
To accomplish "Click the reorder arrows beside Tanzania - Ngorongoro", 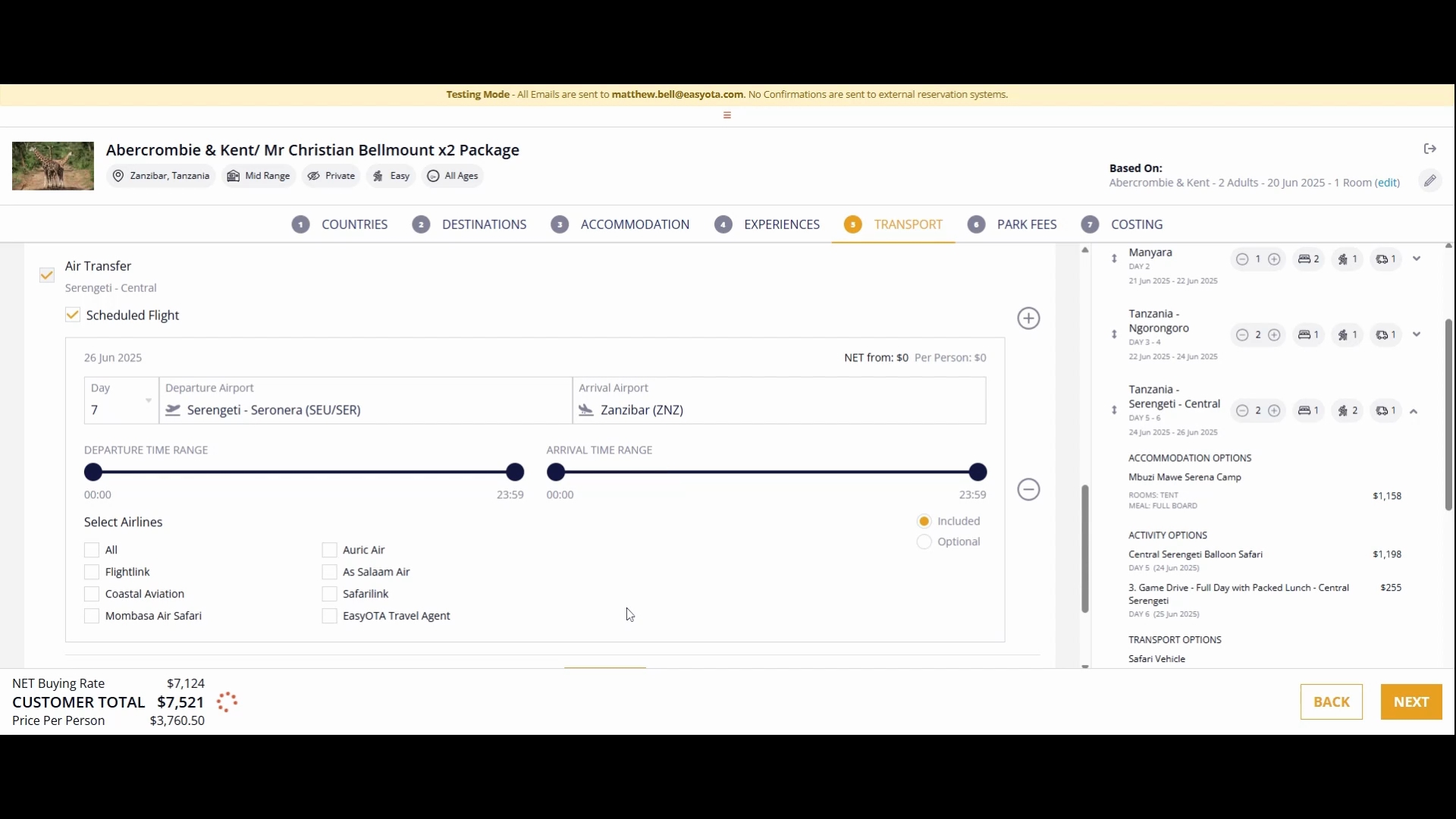I will (x=1114, y=334).
